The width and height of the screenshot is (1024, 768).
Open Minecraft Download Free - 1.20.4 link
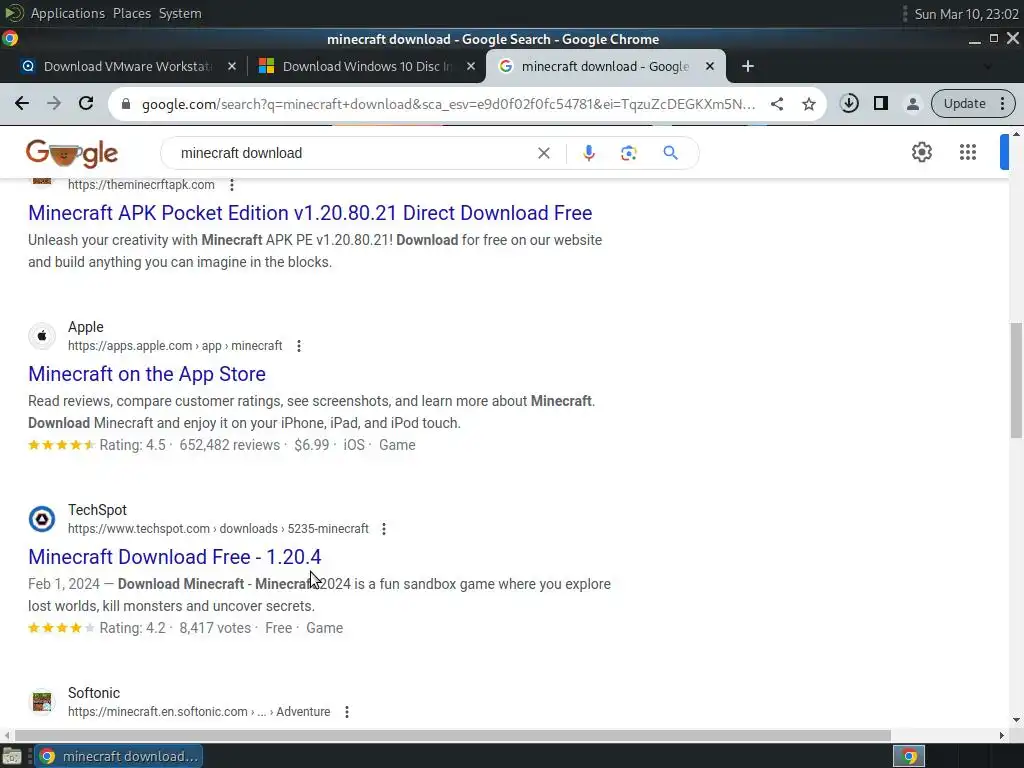point(174,557)
